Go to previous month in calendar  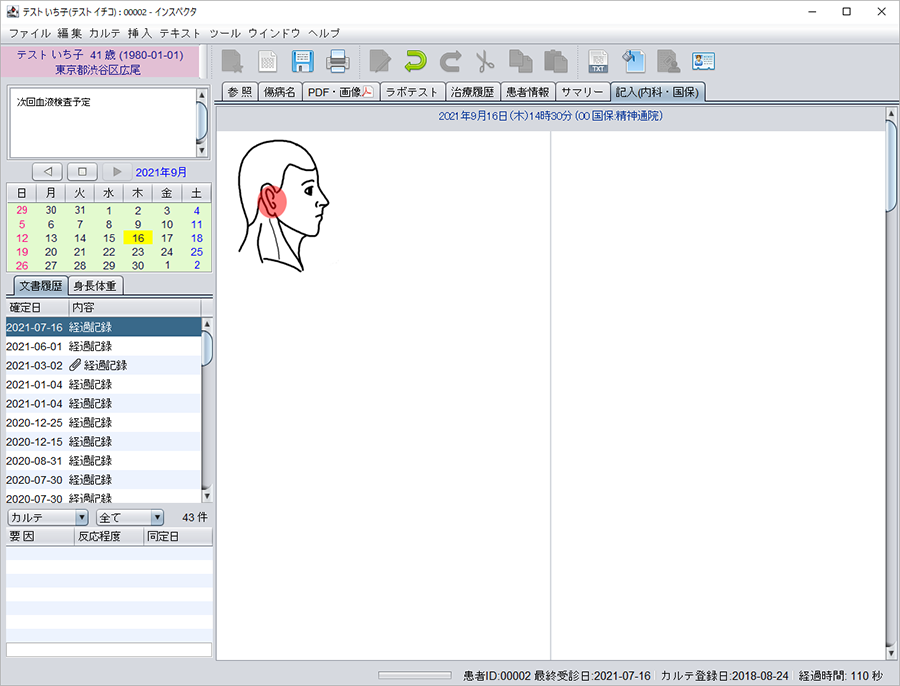pos(47,172)
